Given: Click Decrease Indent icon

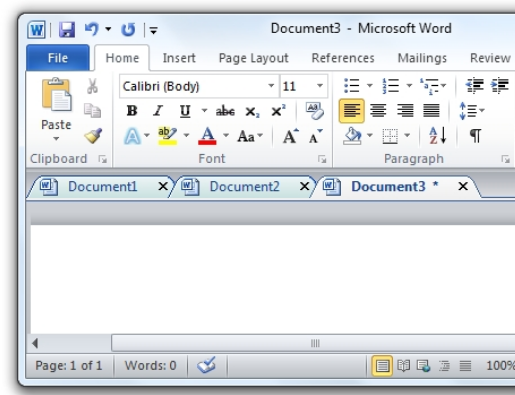Looking at the screenshot, I should tap(474, 86).
